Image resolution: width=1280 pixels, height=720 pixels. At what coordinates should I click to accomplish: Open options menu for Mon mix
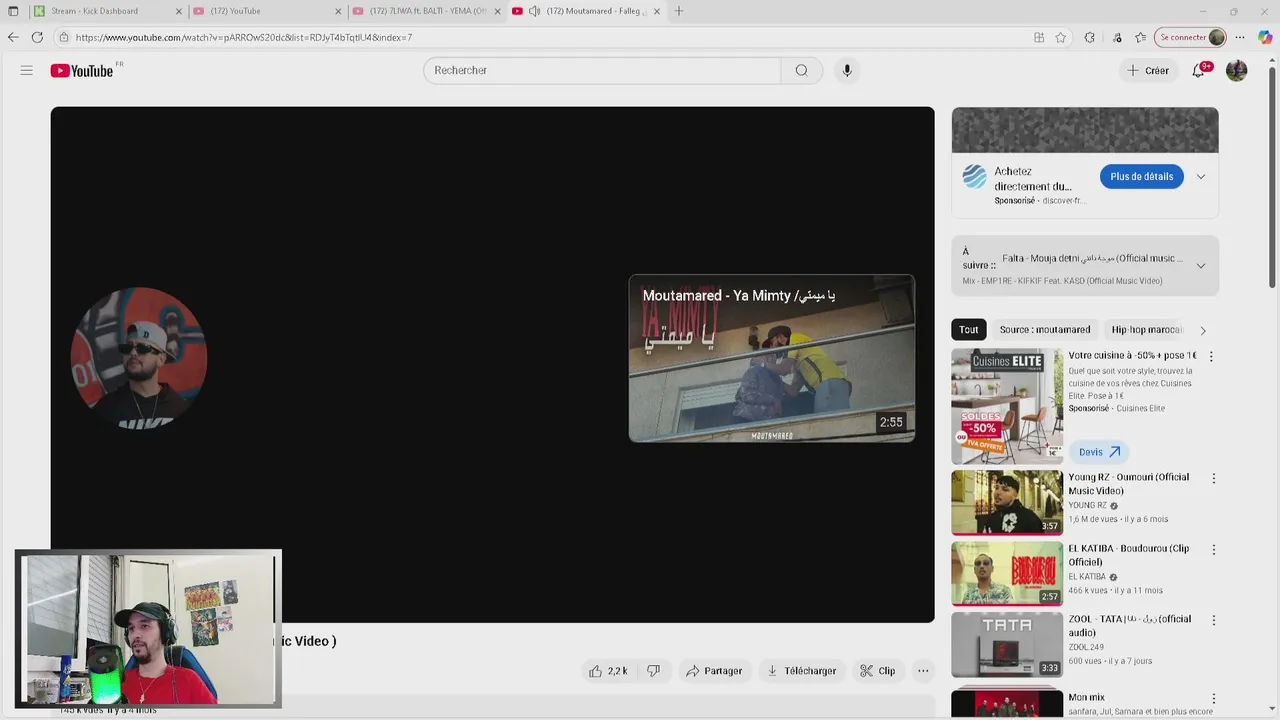pyautogui.click(x=1214, y=699)
